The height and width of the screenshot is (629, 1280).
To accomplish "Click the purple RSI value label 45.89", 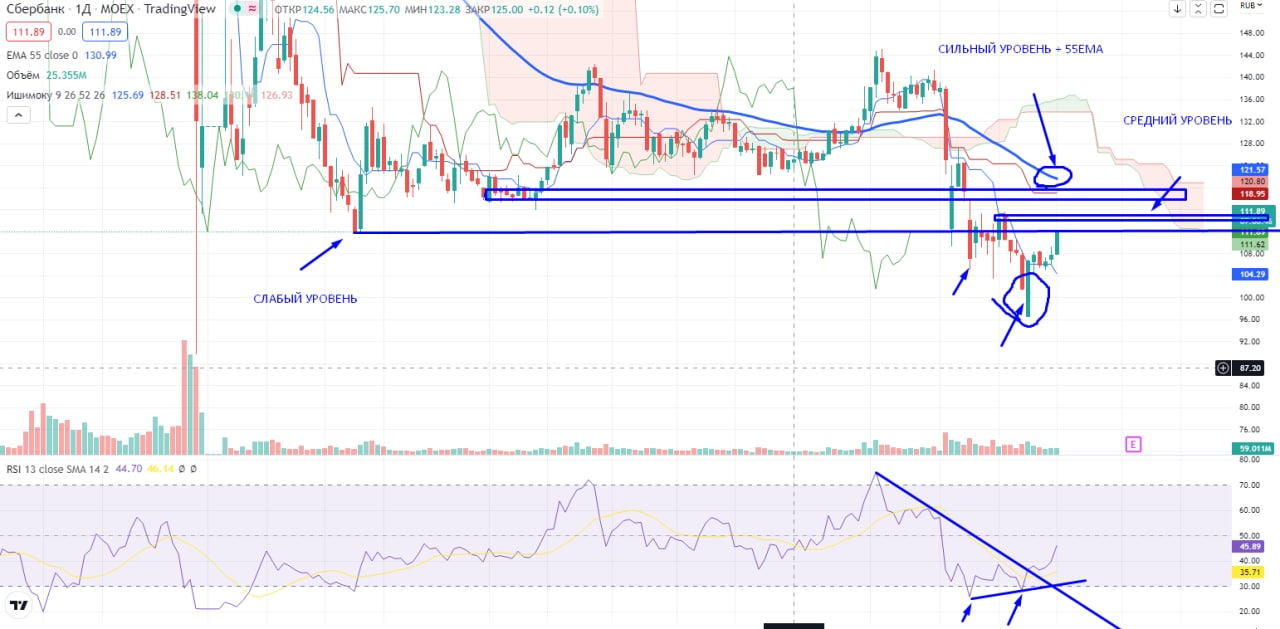I will tap(1252, 546).
